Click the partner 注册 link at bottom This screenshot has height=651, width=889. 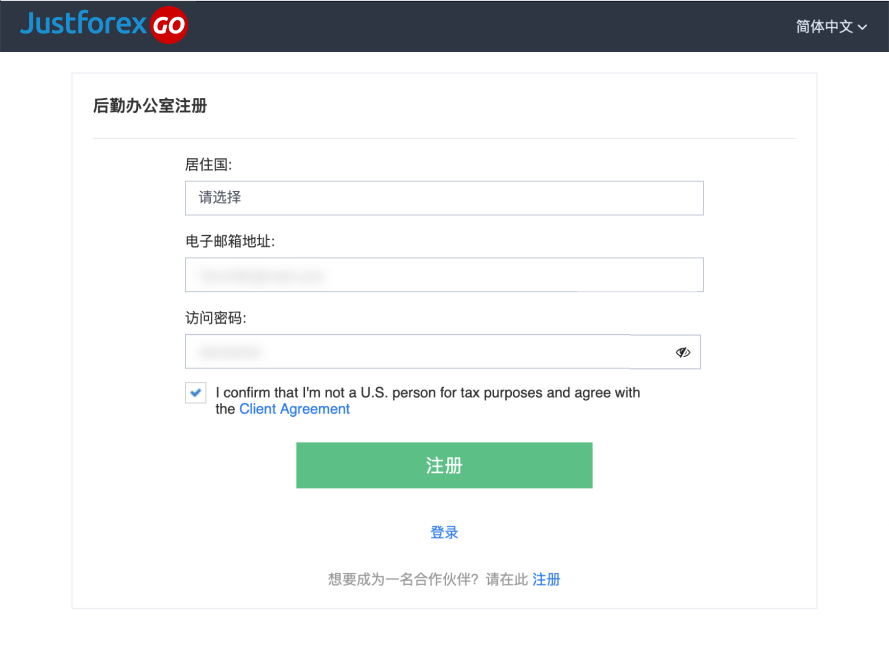546,580
